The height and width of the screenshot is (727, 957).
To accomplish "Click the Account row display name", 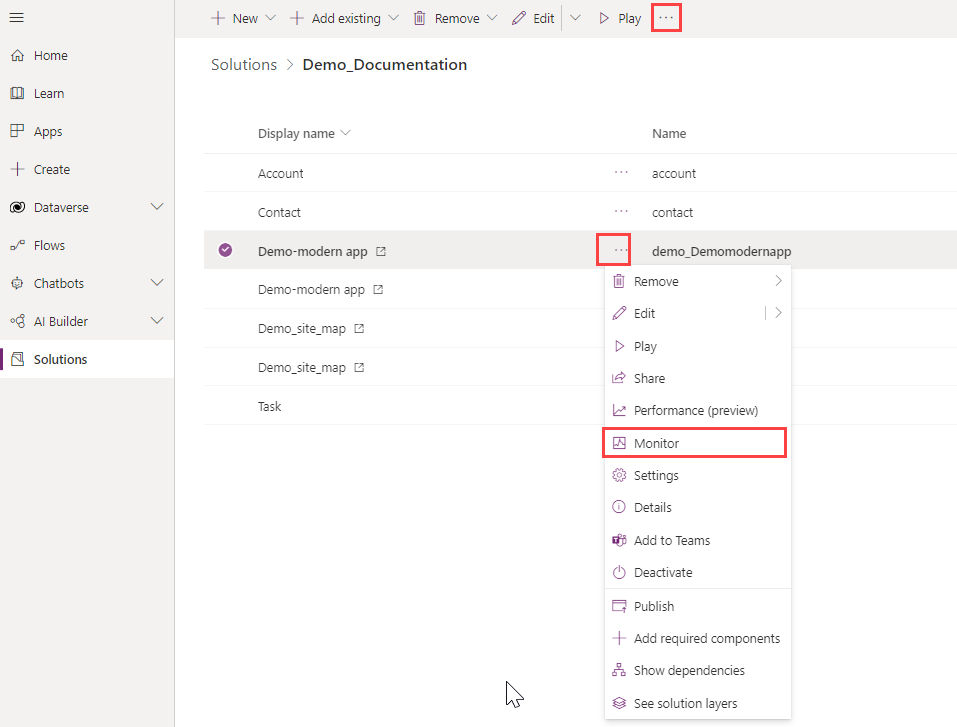I will (280, 173).
